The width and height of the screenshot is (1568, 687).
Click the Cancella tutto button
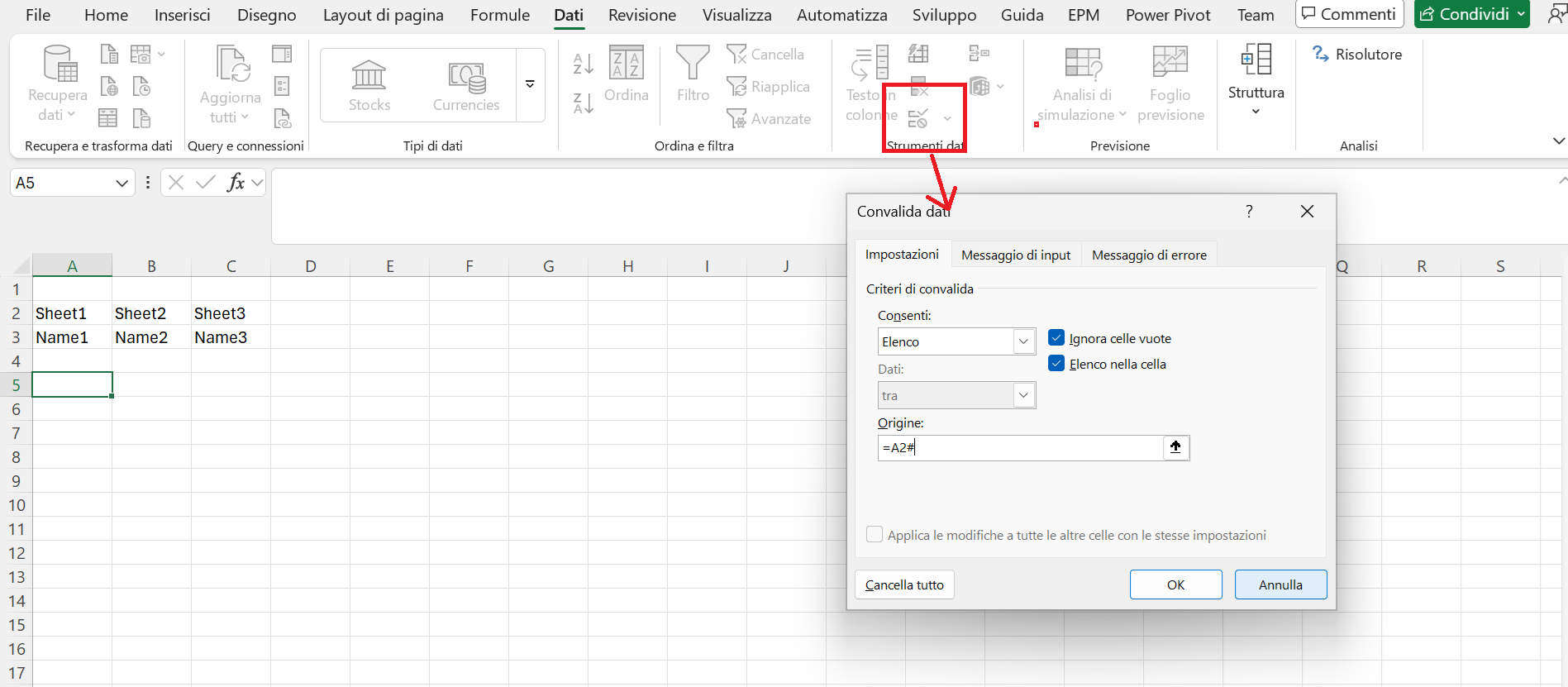pos(904,584)
